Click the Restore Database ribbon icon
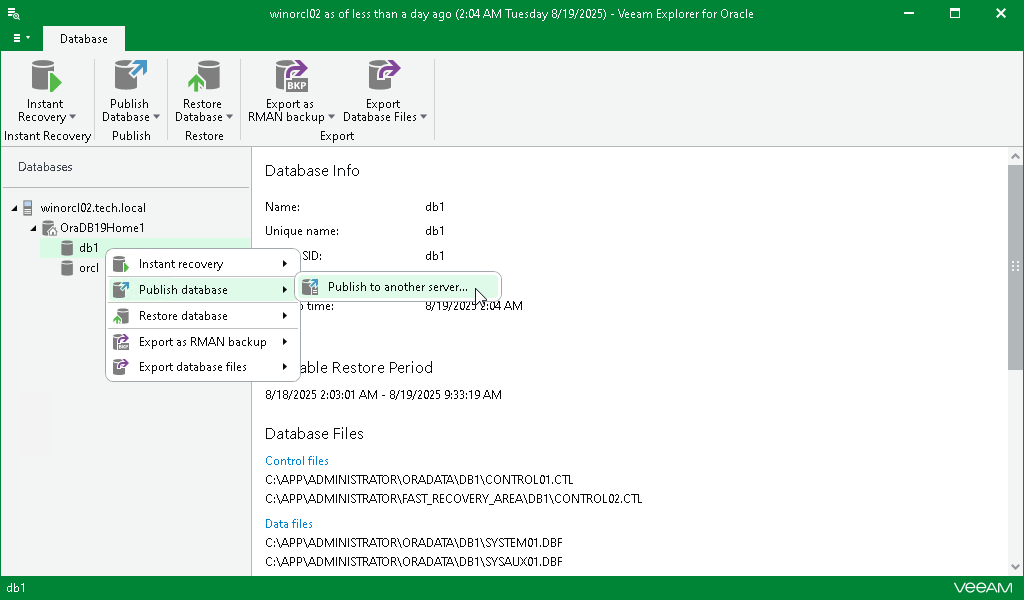Image resolution: width=1024 pixels, height=600 pixels. [x=203, y=78]
